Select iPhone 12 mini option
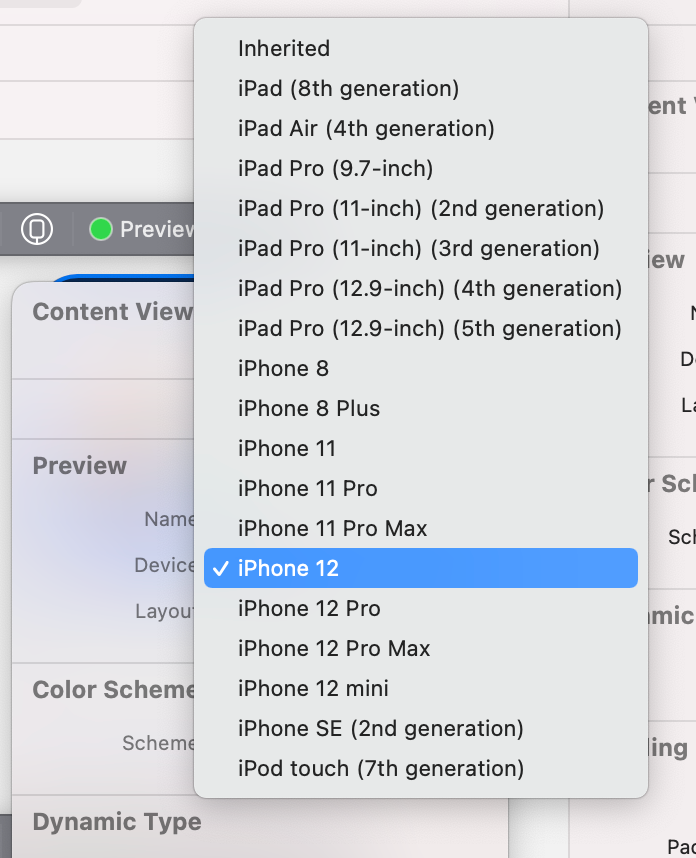The image size is (696, 858). click(x=313, y=688)
